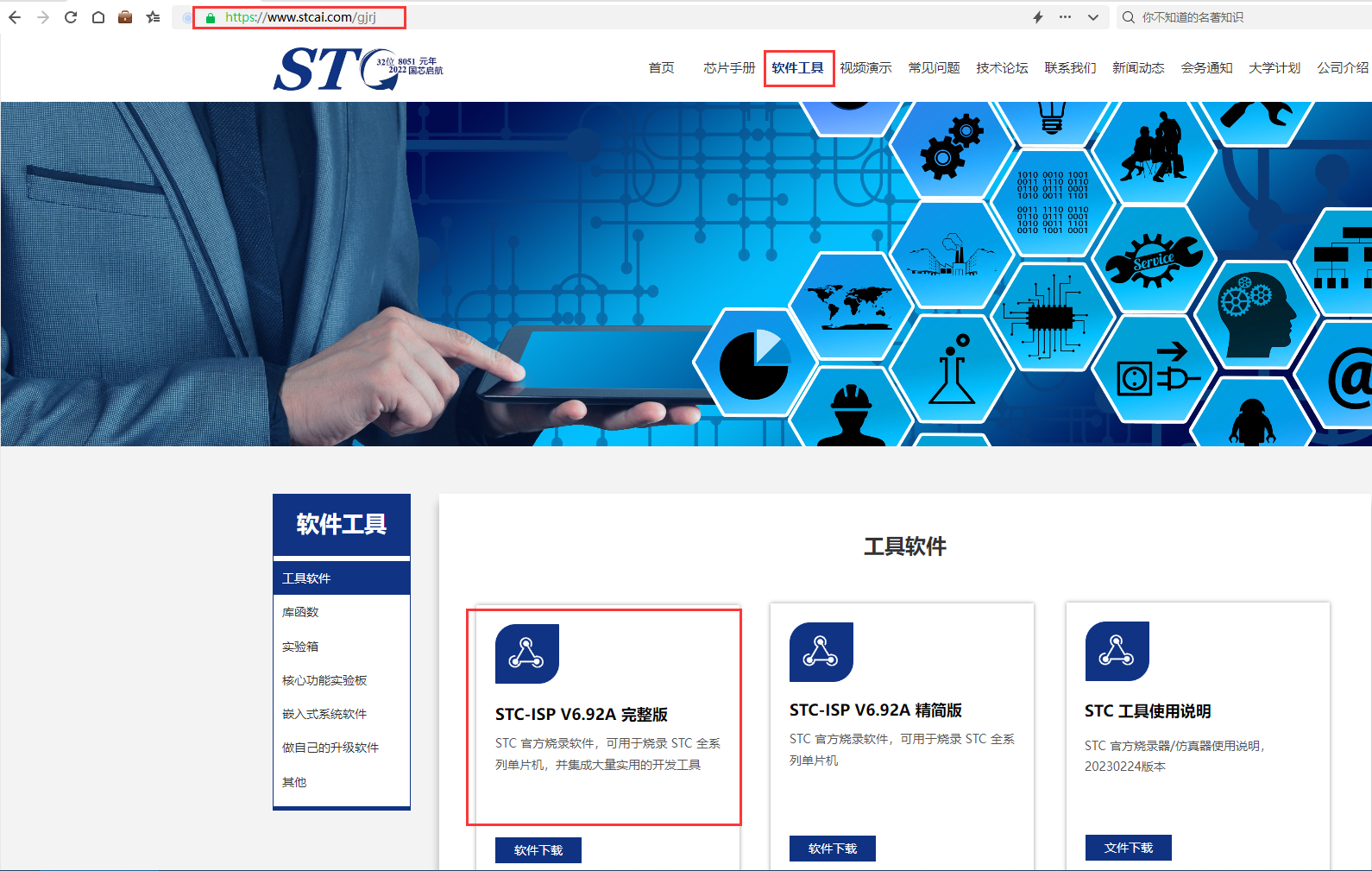The width and height of the screenshot is (1372, 871).
Task: Select 工具软件 in the sidebar
Action: click(342, 578)
